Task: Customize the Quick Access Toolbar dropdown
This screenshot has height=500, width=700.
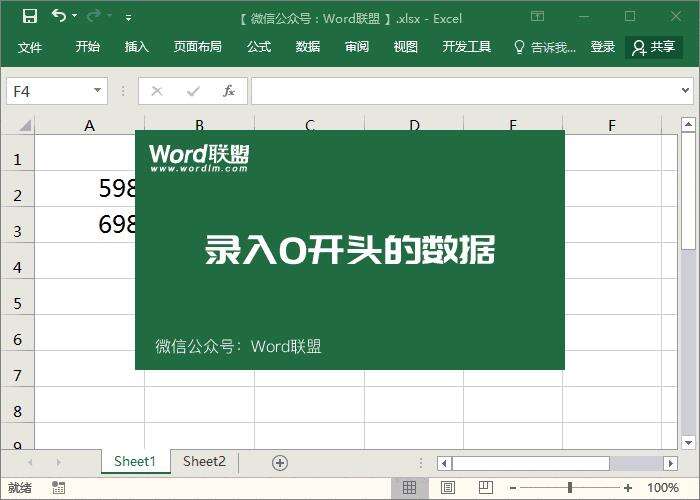Action: (129, 18)
